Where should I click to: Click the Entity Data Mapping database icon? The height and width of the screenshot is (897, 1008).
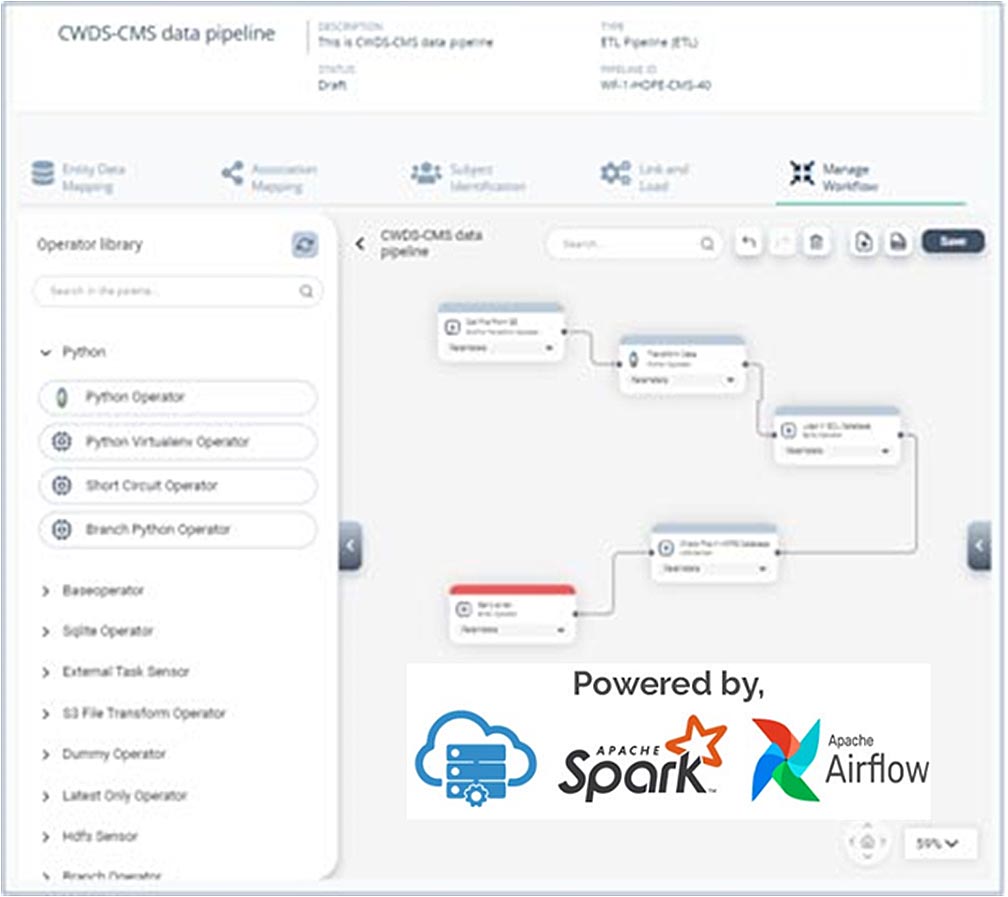pyautogui.click(x=43, y=174)
